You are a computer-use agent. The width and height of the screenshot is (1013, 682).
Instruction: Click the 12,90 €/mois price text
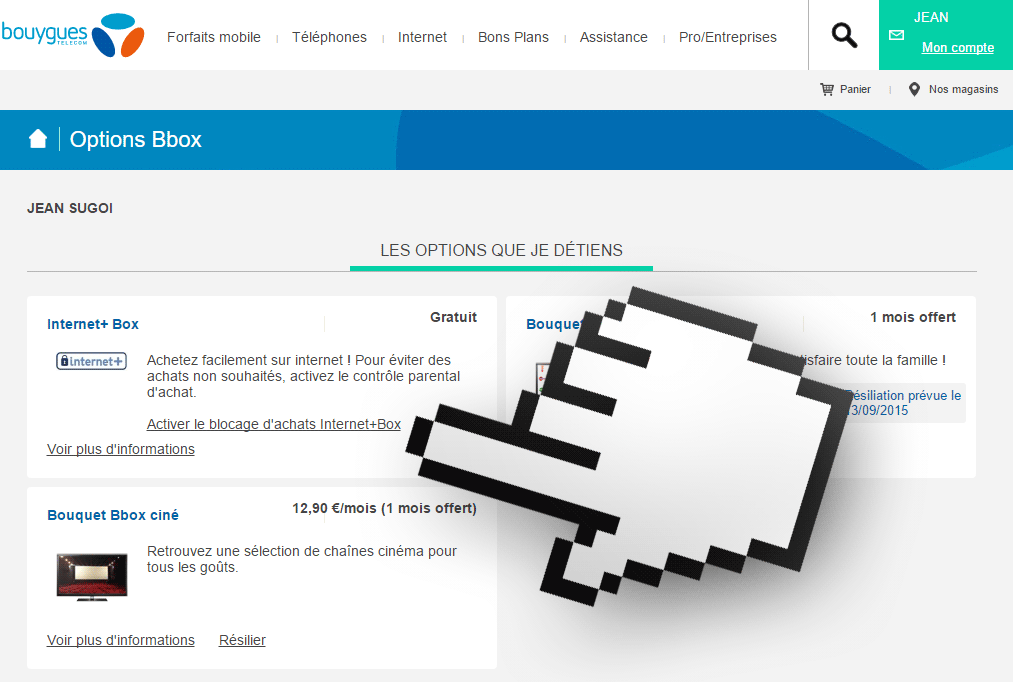pyautogui.click(x=384, y=508)
